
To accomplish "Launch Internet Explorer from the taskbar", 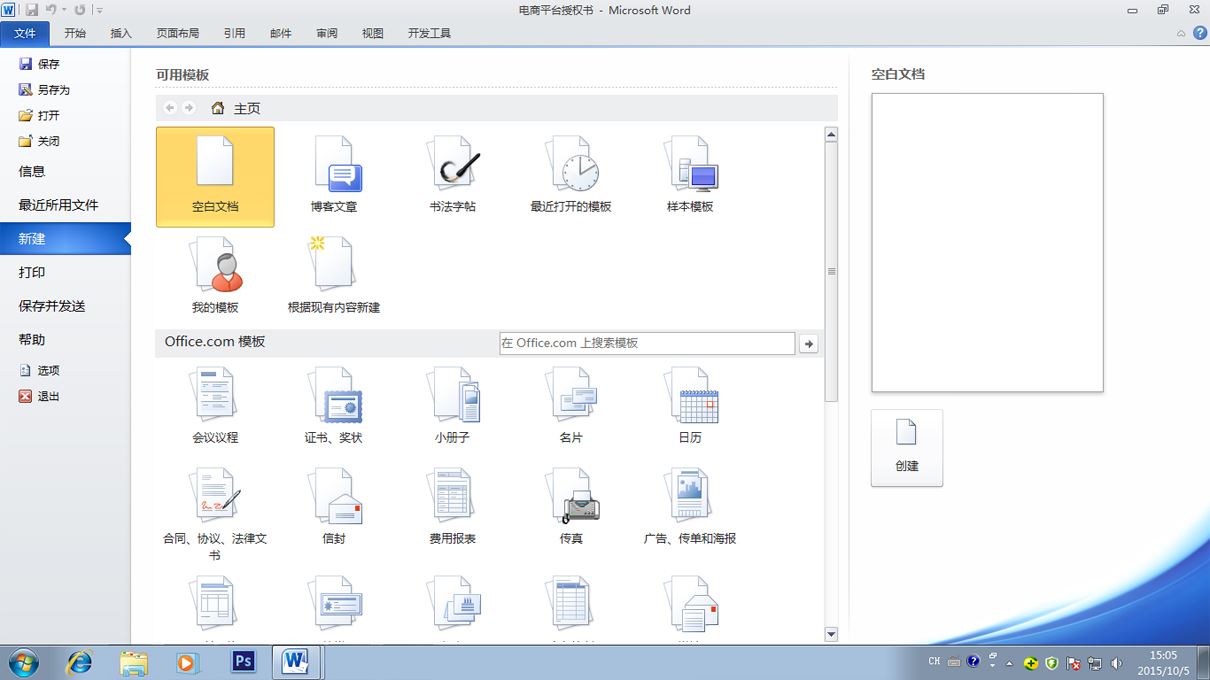I will point(79,662).
